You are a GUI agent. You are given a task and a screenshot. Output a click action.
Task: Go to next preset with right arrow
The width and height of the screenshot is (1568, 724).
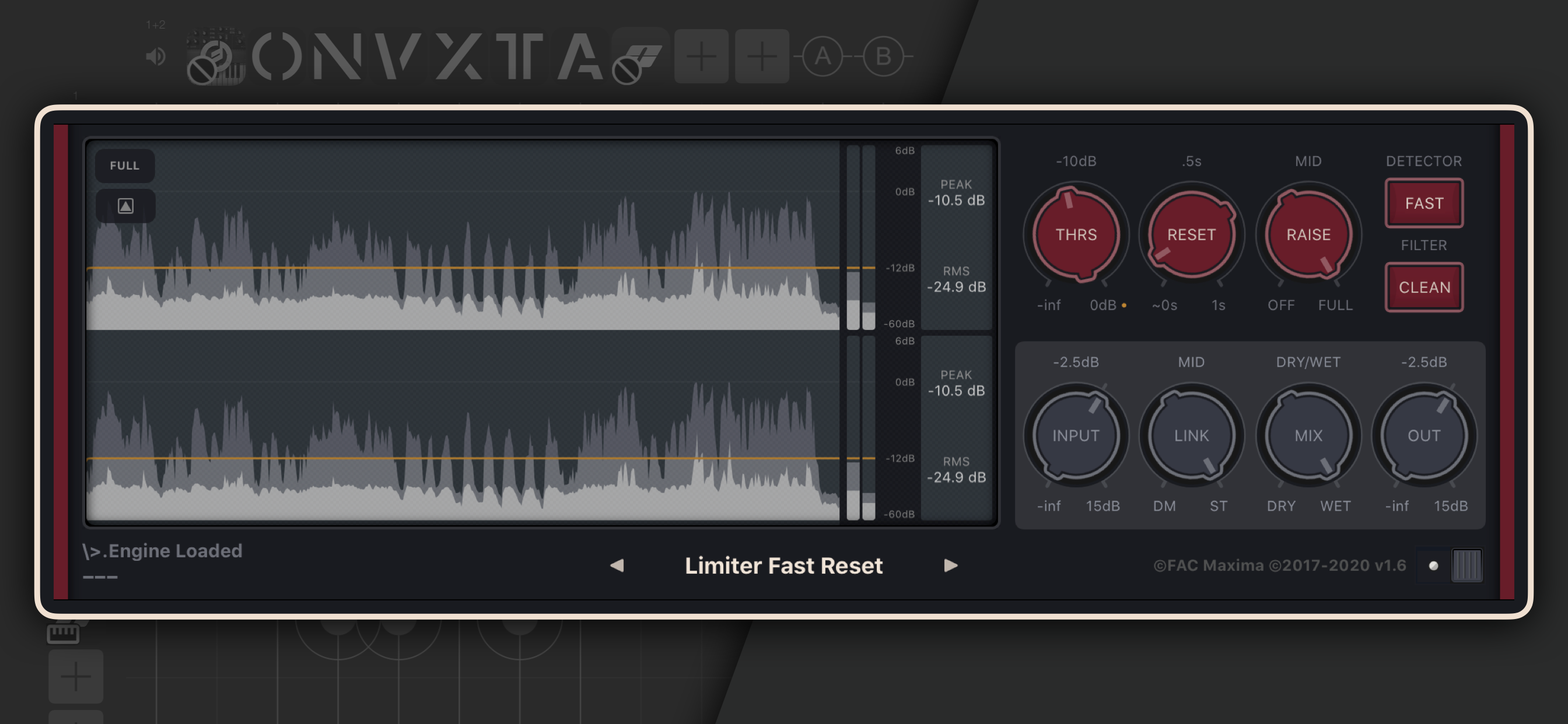[x=951, y=566]
